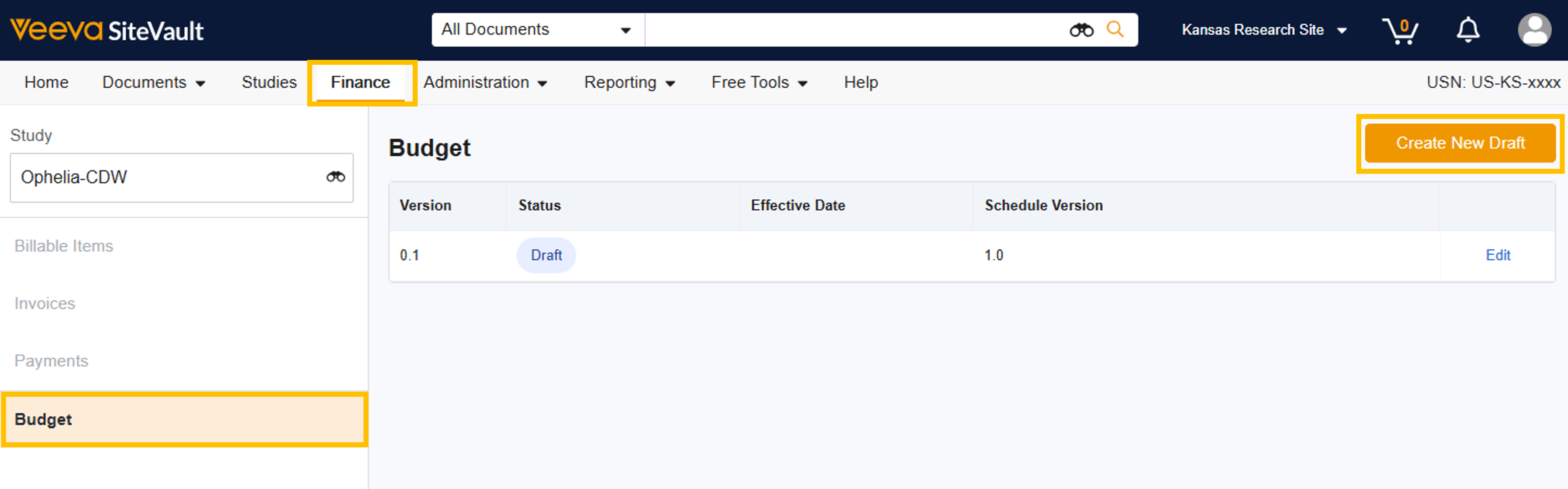Select Billable Items in the sidebar
The width and height of the screenshot is (1568, 489).
click(x=64, y=246)
